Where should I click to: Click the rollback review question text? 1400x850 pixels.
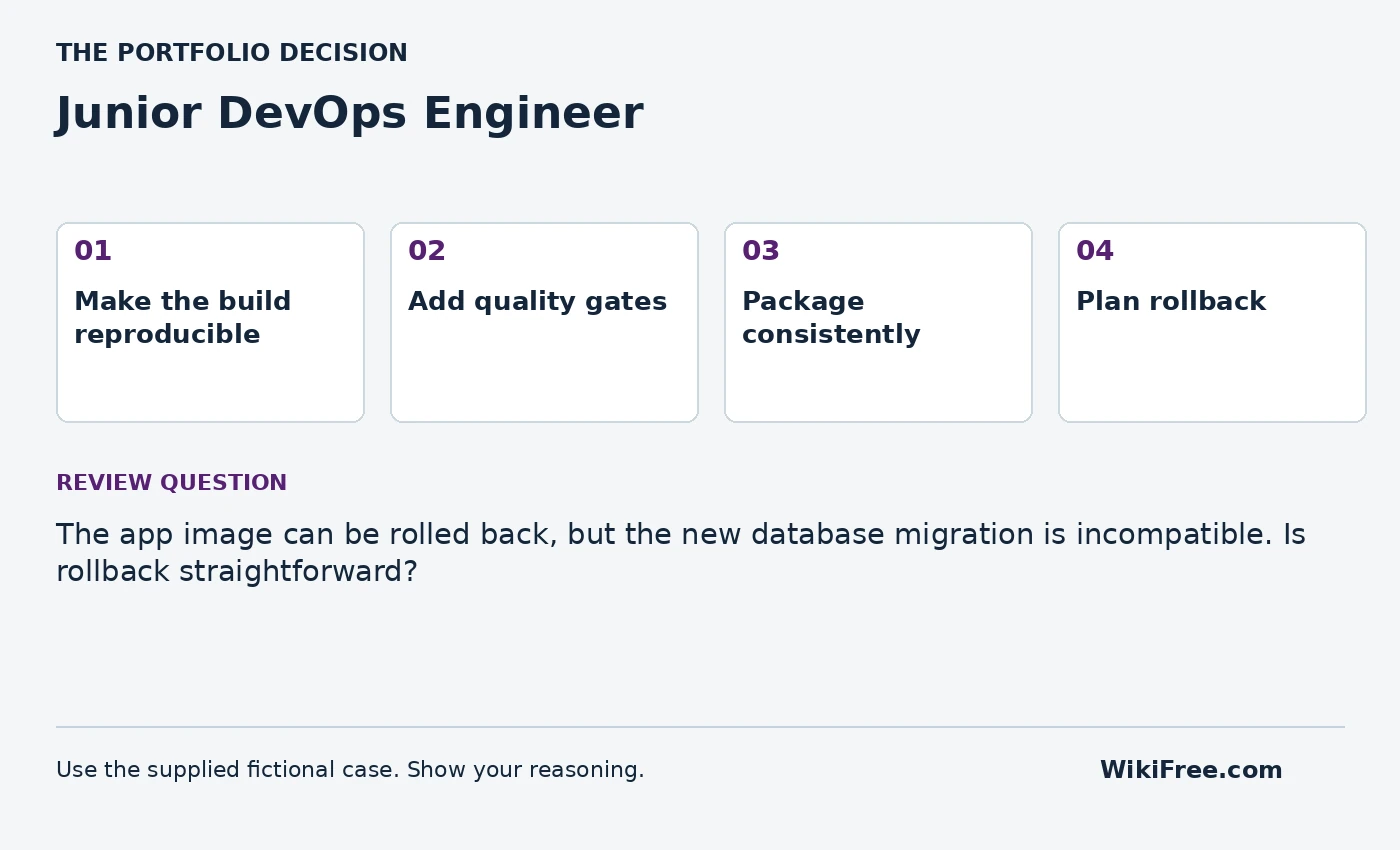681,553
